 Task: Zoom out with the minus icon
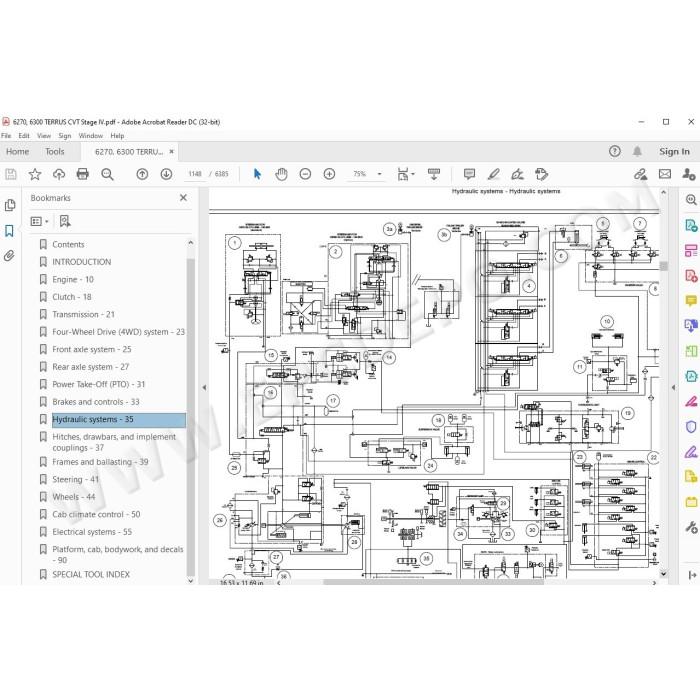[305, 174]
